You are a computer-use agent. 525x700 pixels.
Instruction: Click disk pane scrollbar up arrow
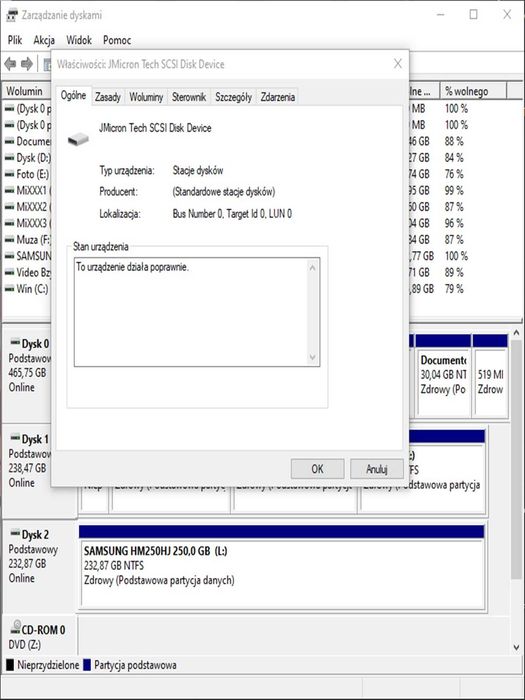517,333
